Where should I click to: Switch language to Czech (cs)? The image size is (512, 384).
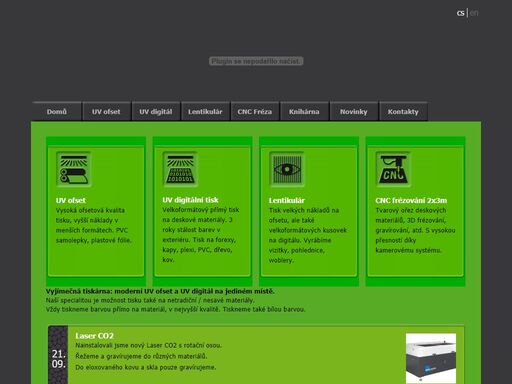point(461,13)
